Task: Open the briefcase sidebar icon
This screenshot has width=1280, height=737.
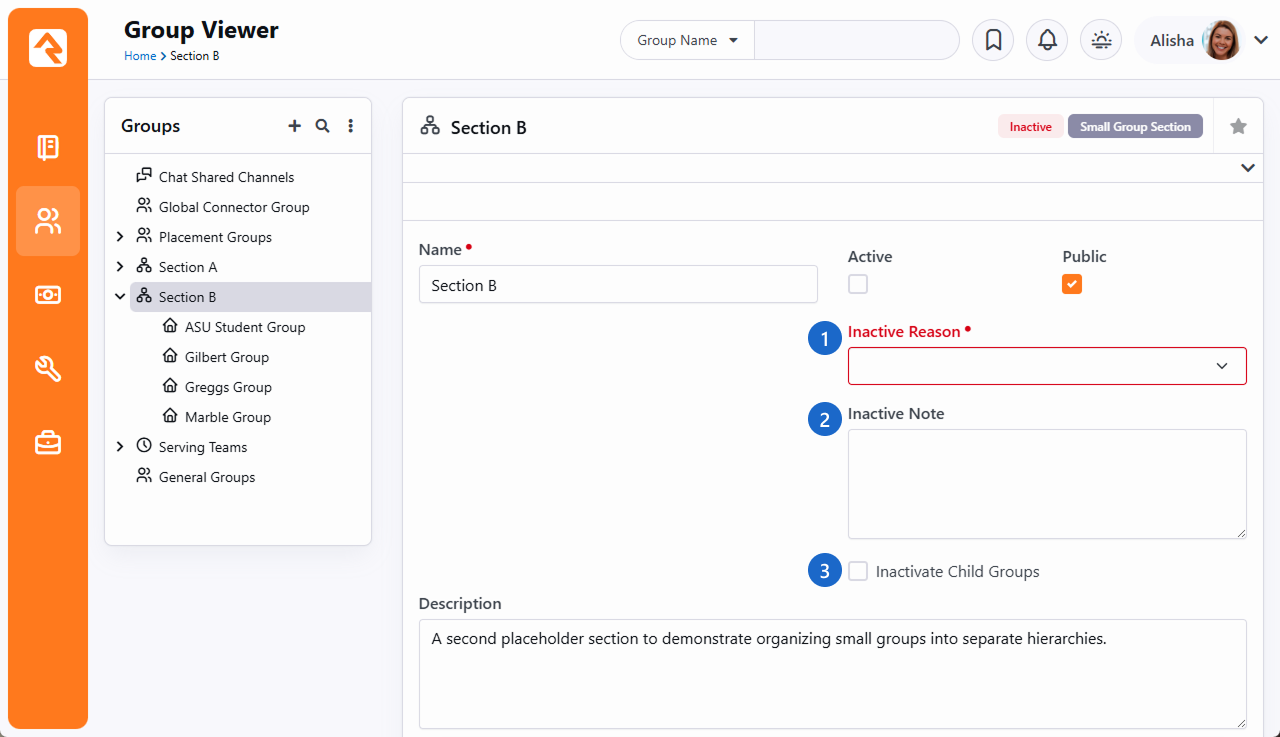Action: (48, 442)
